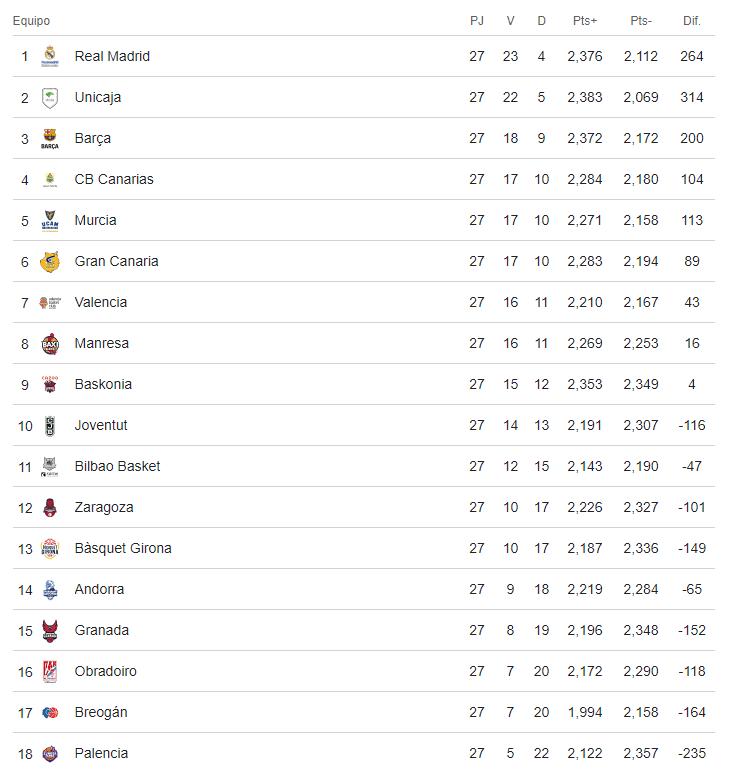This screenshot has height=774, width=732.
Task: Open the Valencia team link
Action: click(101, 302)
